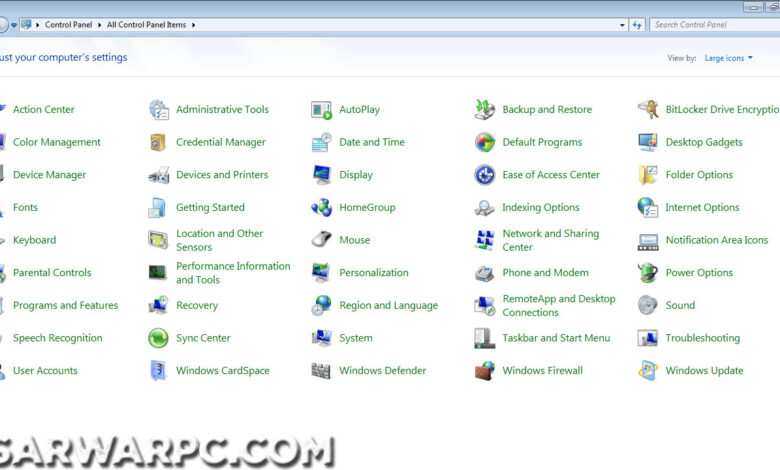780x470 pixels.
Task: Open the Keyboard link
Action: point(34,240)
